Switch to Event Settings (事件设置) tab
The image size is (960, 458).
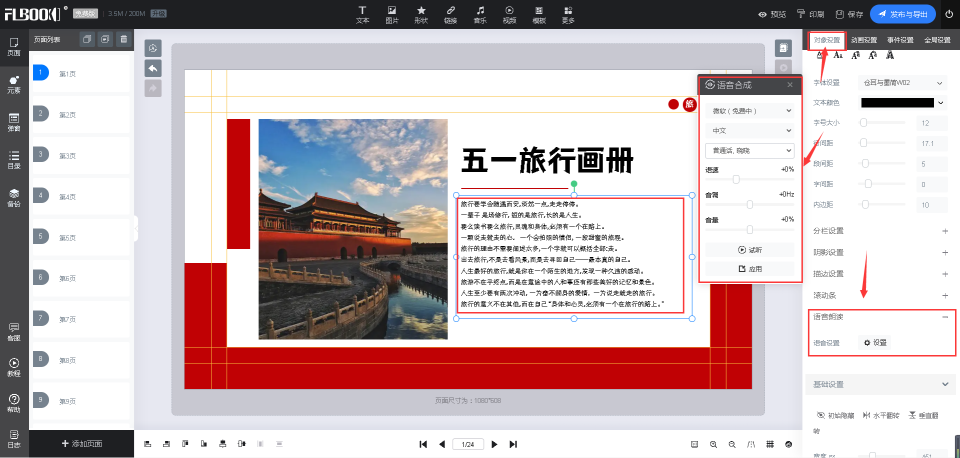[900, 40]
